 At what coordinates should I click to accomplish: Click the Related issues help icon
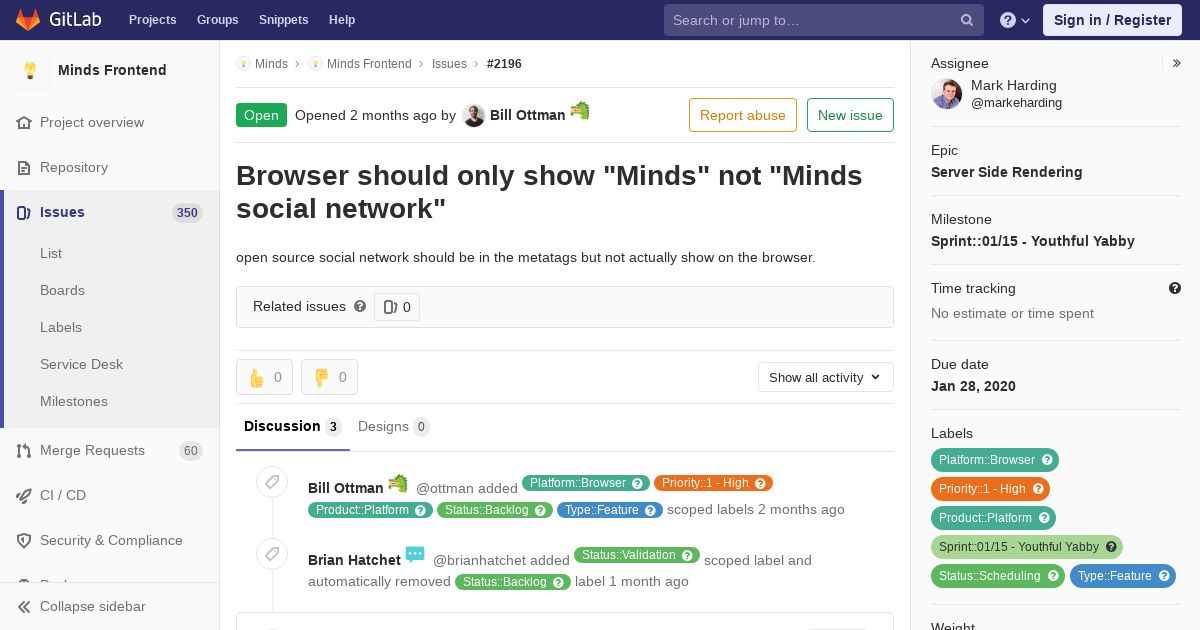point(360,306)
